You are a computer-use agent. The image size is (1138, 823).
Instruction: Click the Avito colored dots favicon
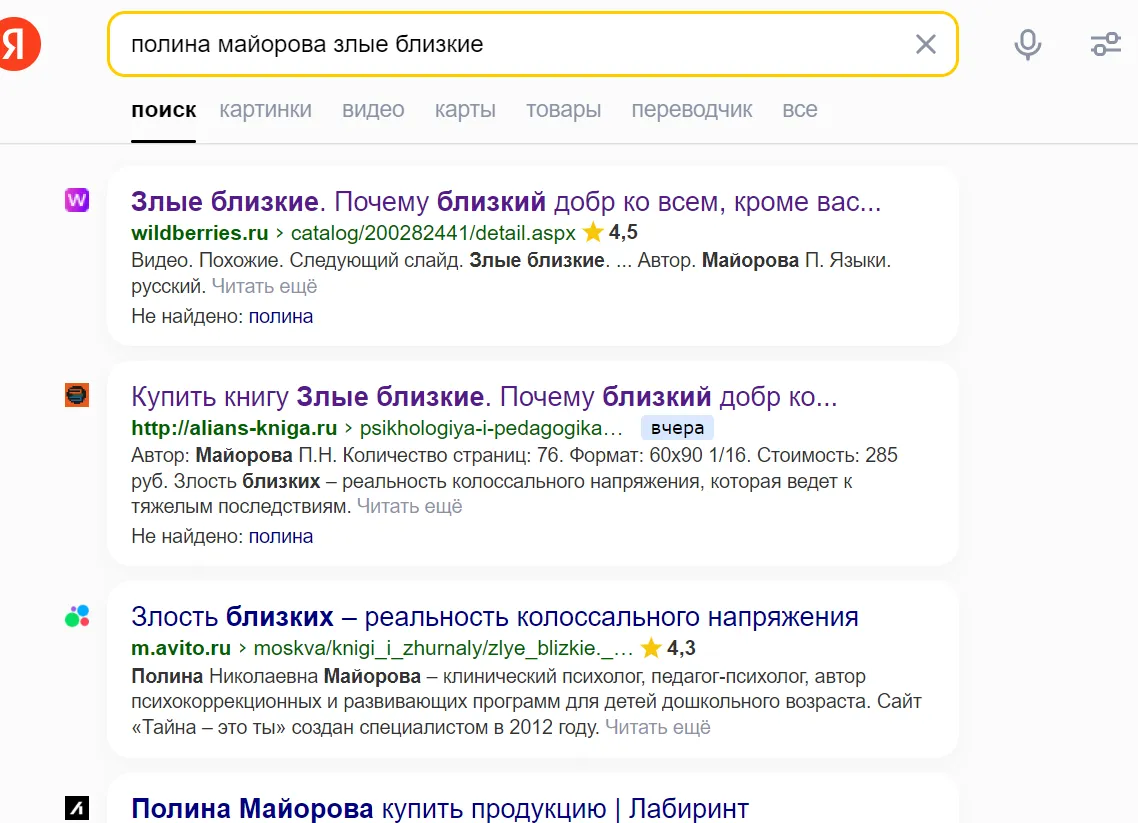(x=77, y=615)
